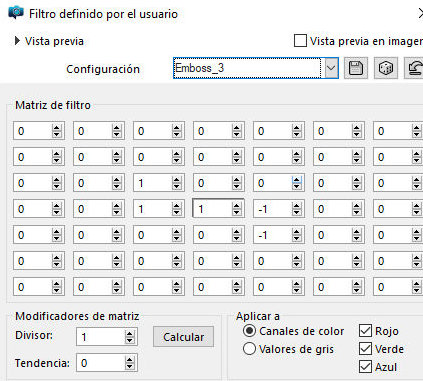Viewport: 423px width, 381px height.
Task: Select the Canales de color radio option
Action: pos(249,331)
